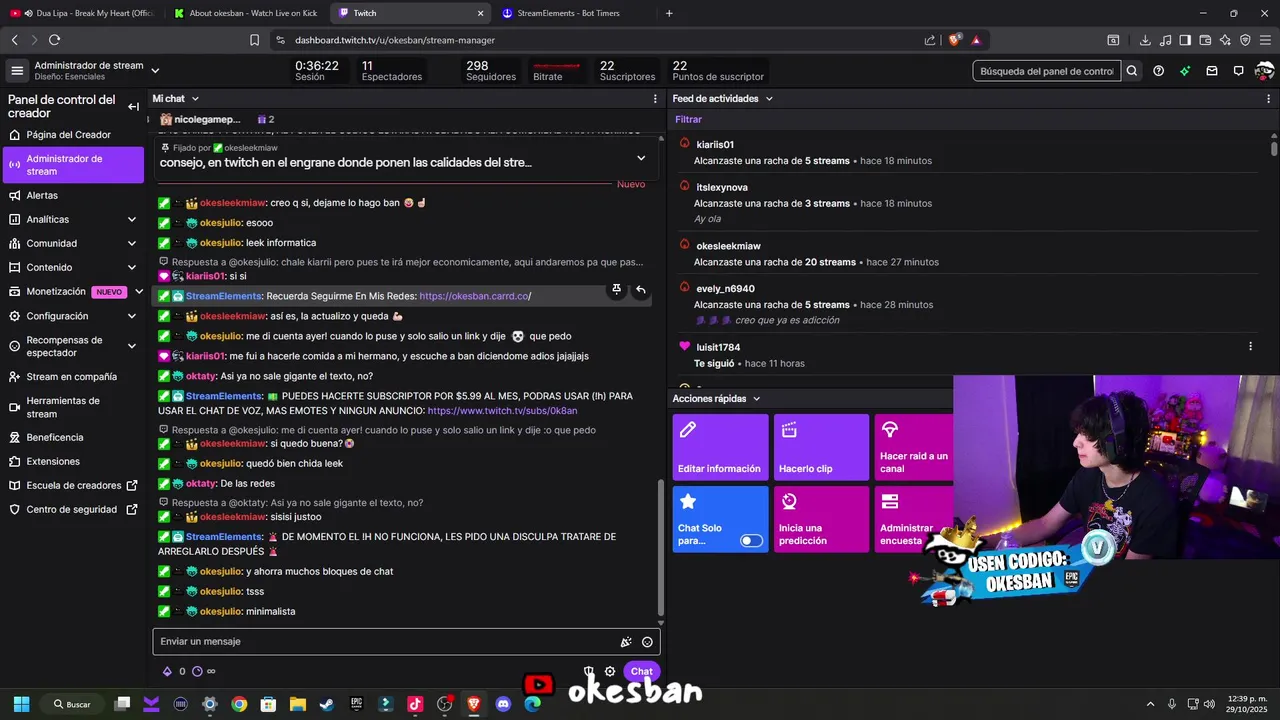This screenshot has height=720, width=1280.
Task: Open browser downloads icon
Action: [1145, 40]
